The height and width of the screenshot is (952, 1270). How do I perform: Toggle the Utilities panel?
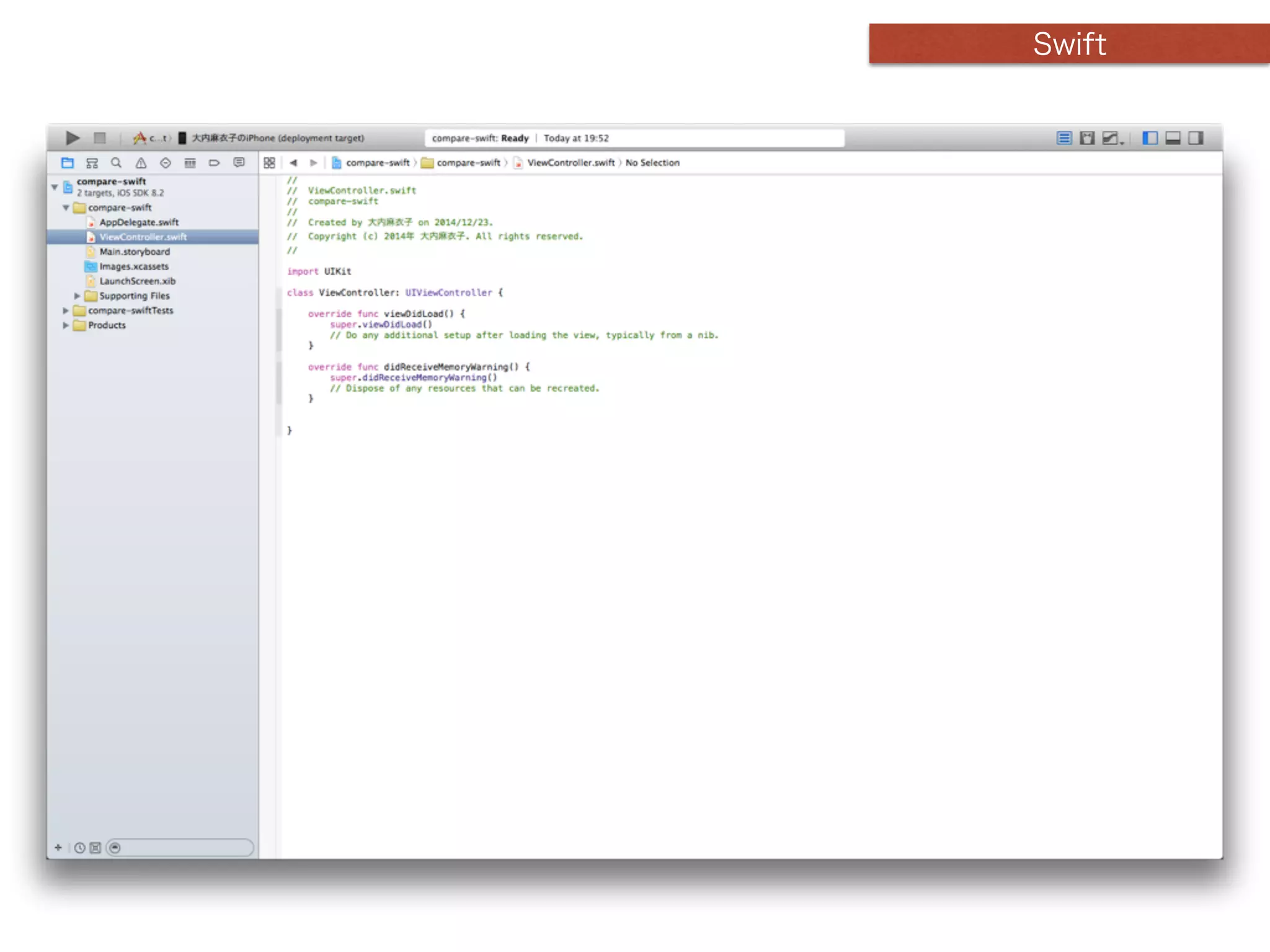[1196, 138]
